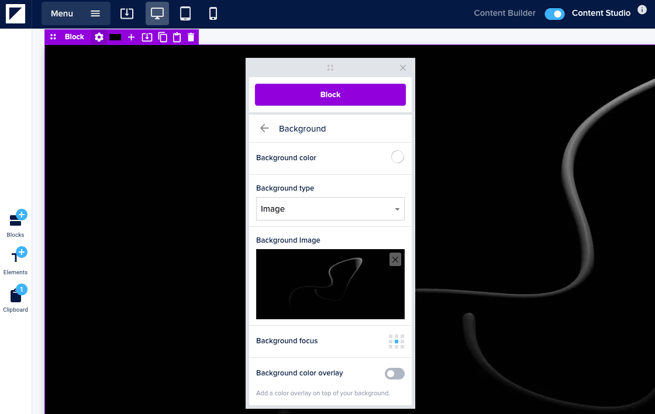This screenshot has height=414, width=655.
Task: Delete the block with trash icon
Action: [x=191, y=37]
